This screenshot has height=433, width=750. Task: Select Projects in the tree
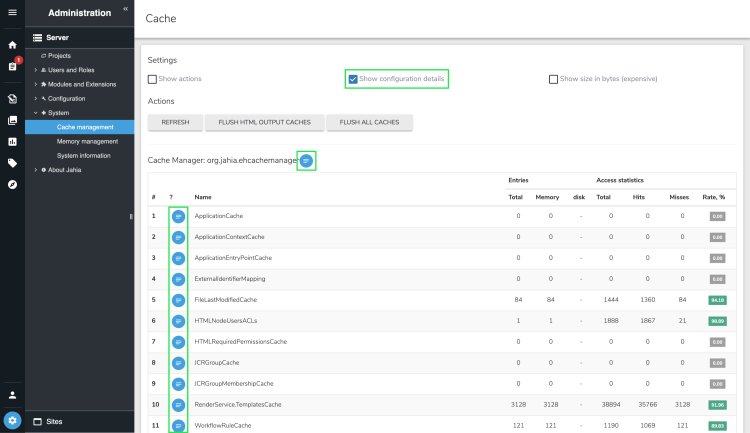coord(59,56)
